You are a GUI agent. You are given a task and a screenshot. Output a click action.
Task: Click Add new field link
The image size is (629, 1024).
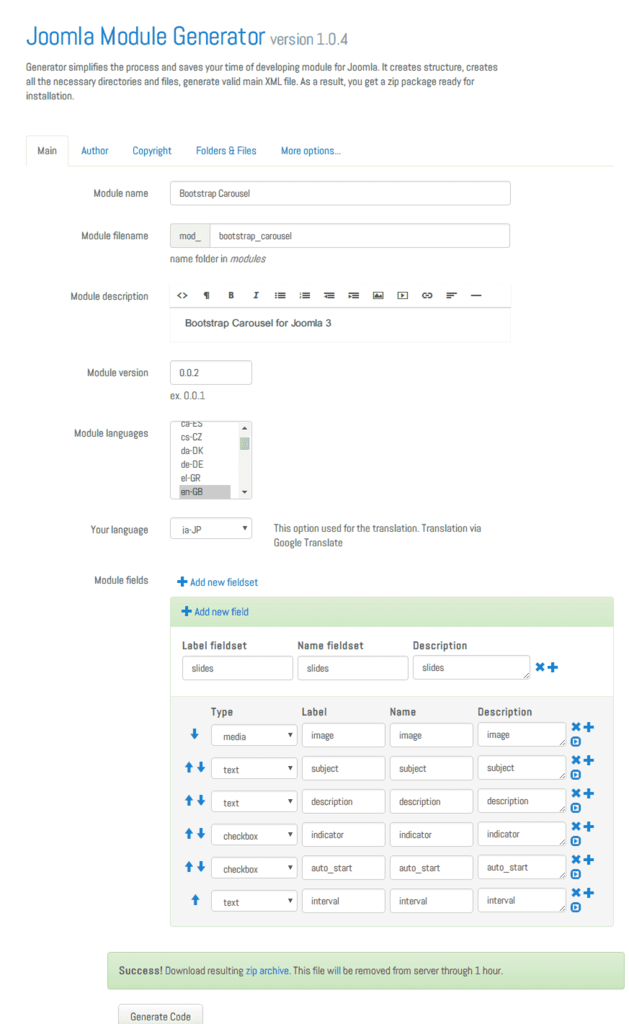point(215,612)
